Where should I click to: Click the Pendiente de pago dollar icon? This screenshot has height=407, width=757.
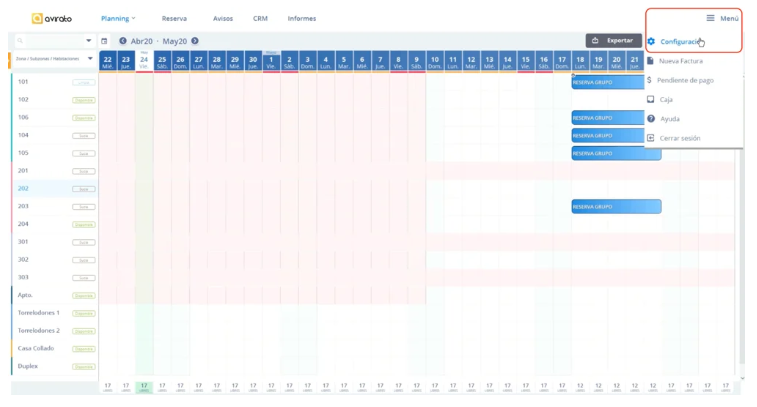click(x=651, y=80)
